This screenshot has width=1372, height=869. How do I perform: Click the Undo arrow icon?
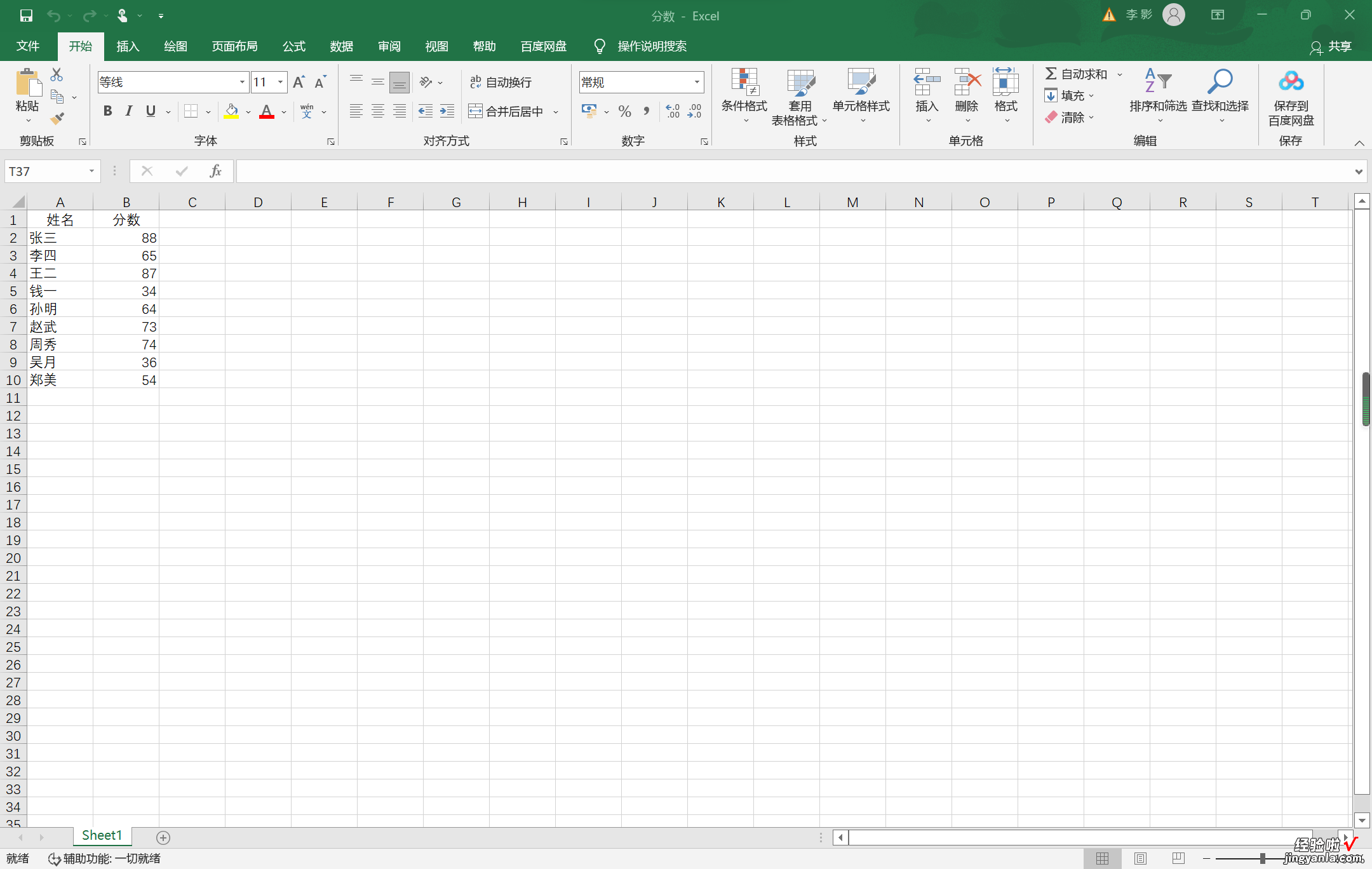pos(53,15)
